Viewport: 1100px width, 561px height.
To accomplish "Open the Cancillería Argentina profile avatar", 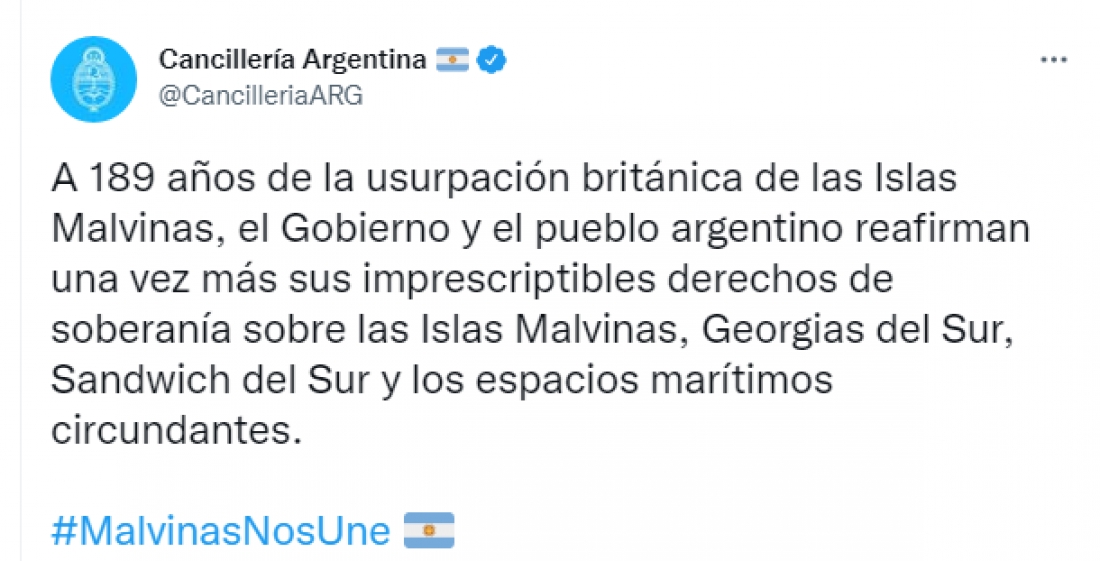I will pyautogui.click(x=93, y=79).
